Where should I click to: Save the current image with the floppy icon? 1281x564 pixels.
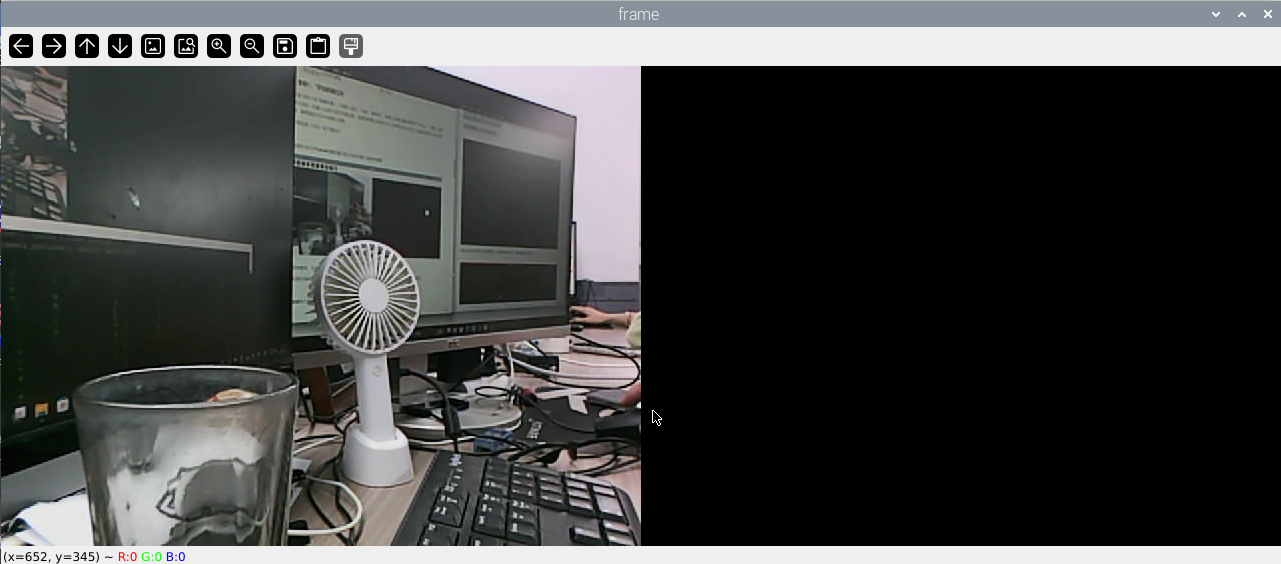tap(285, 46)
